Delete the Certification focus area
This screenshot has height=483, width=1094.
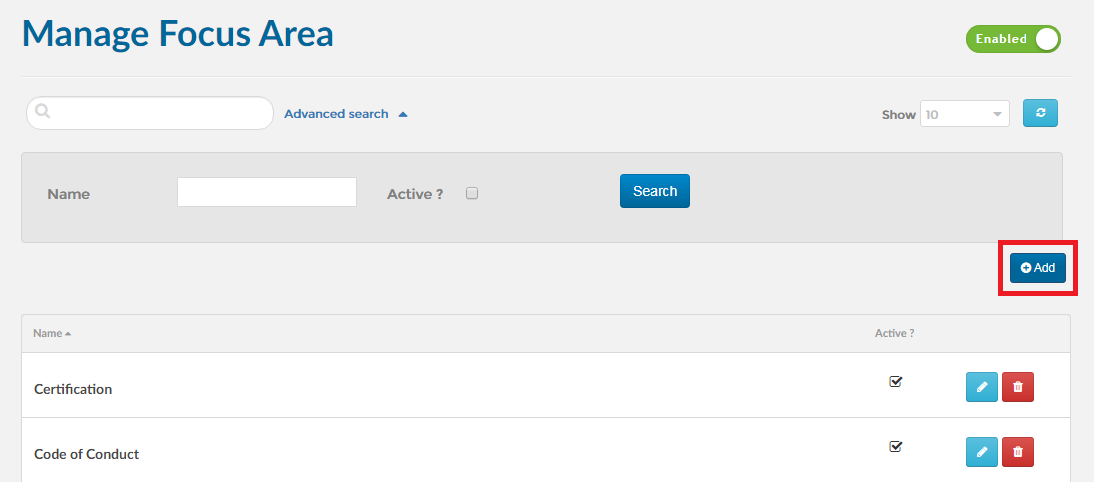coord(1018,387)
